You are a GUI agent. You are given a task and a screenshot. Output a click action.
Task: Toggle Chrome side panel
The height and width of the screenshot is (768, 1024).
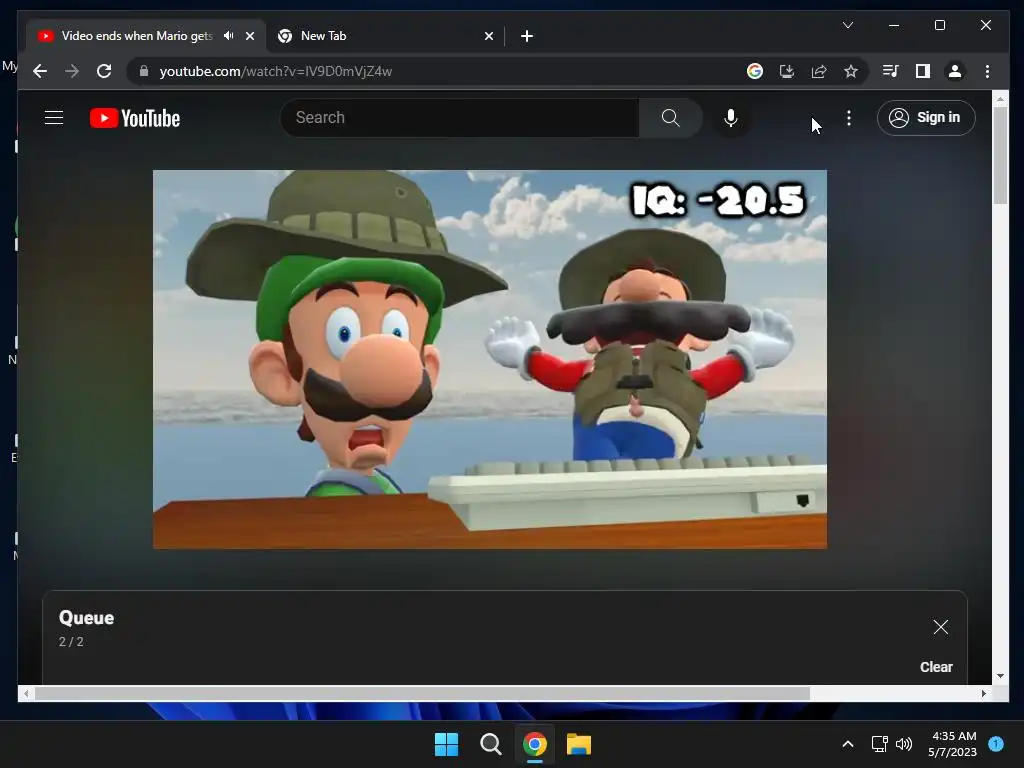(923, 71)
